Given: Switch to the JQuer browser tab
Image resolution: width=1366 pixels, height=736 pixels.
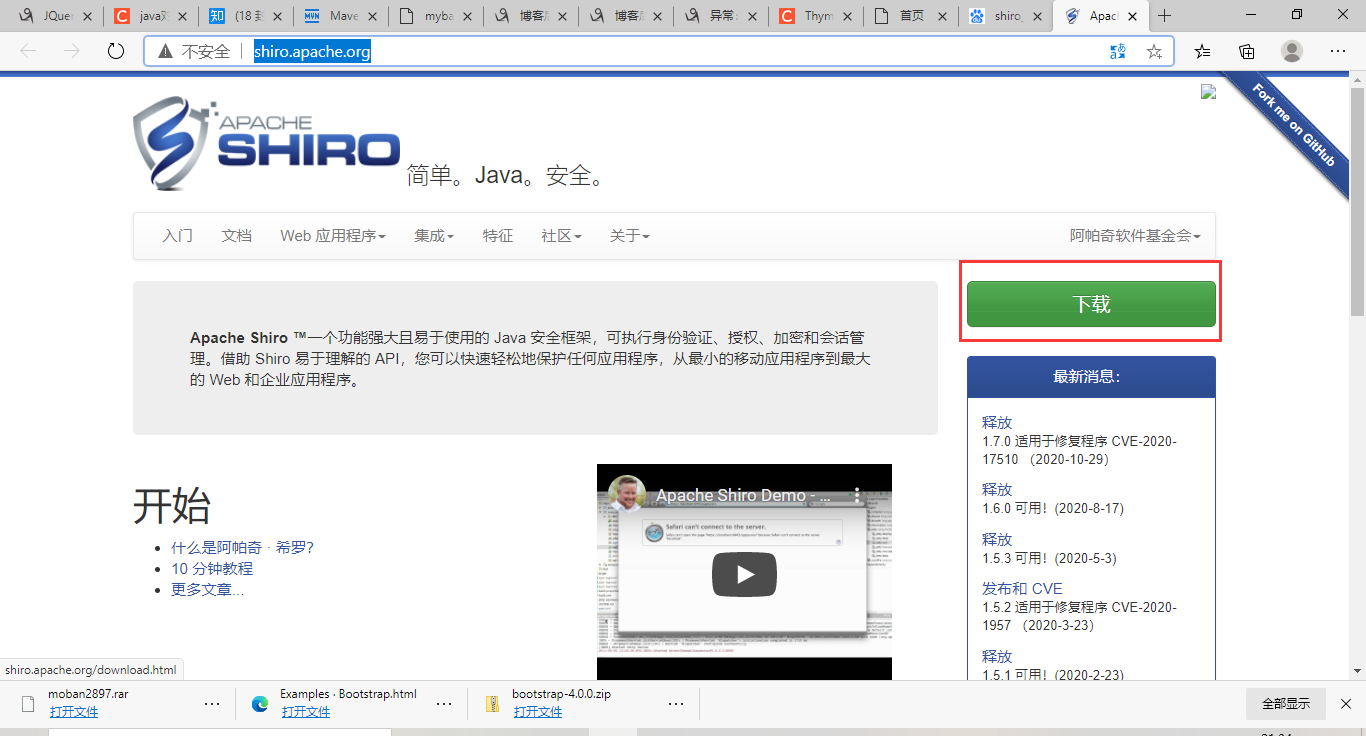Looking at the screenshot, I should 54,16.
